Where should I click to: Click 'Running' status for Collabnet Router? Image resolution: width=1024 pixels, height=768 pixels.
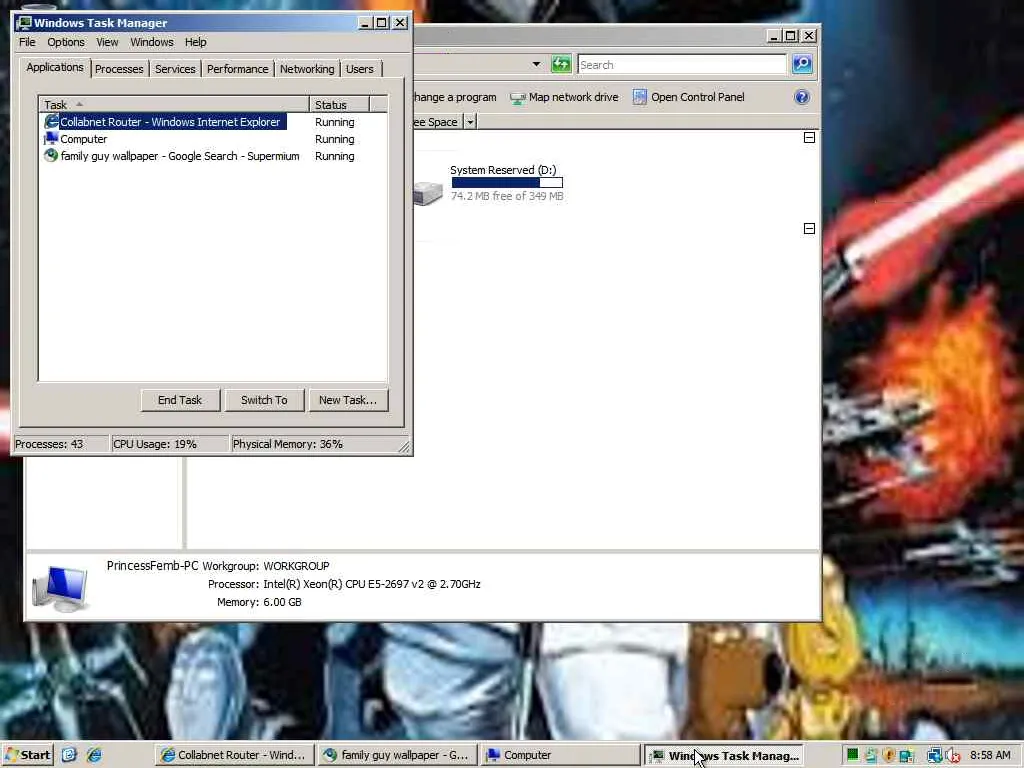334,122
